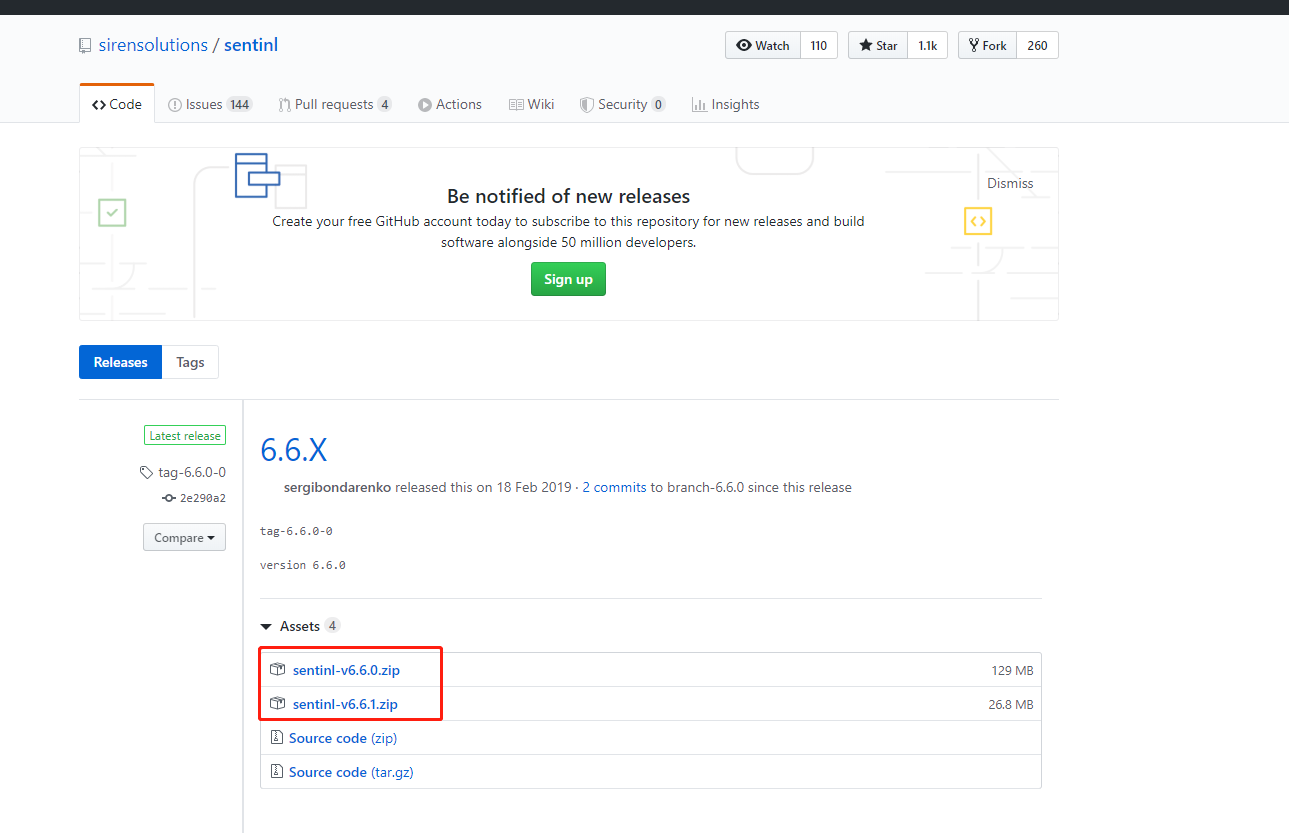
Task: Click the 144 issues counter
Action: [x=239, y=104]
